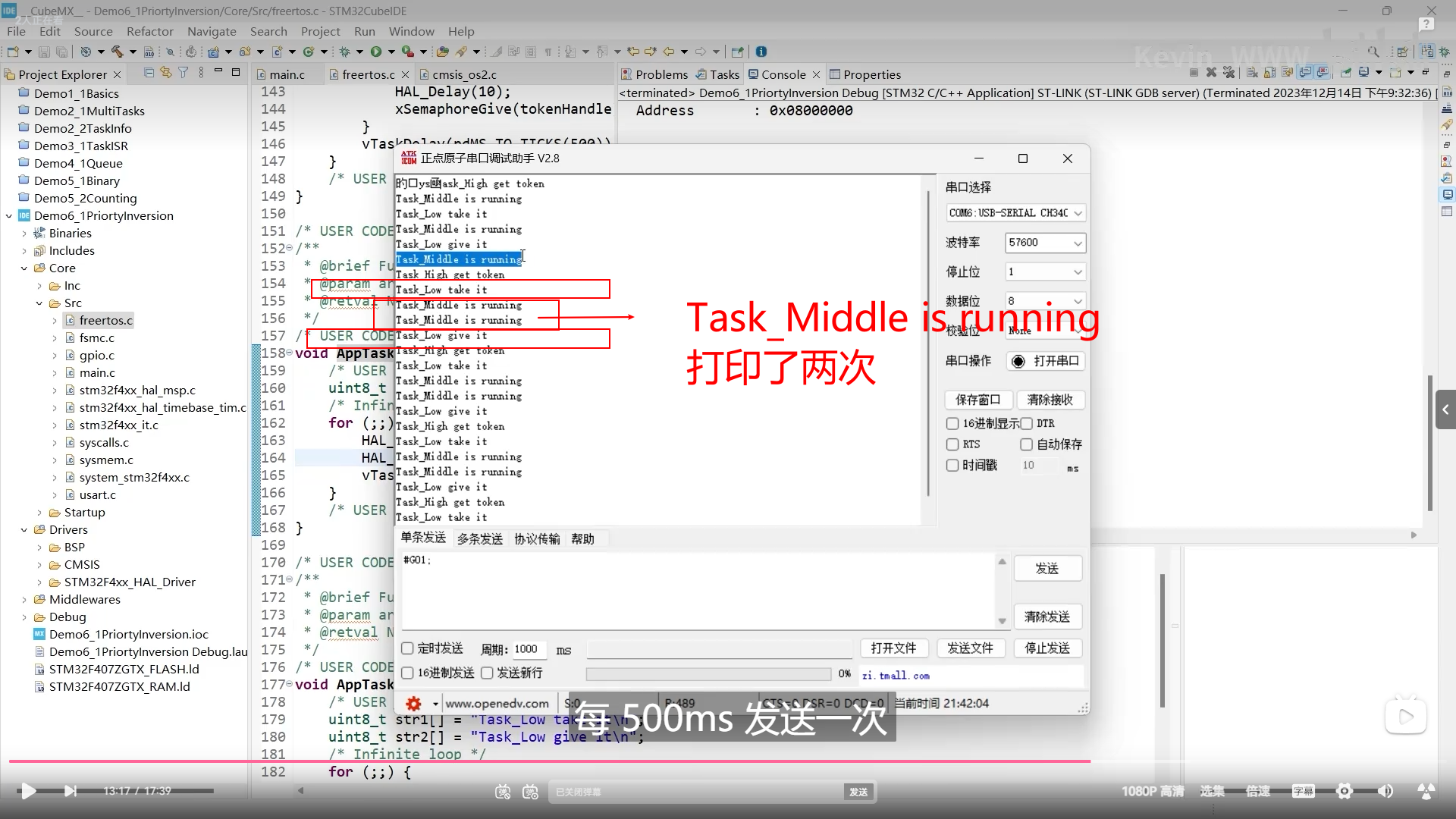Click the video play button
1456x819 pixels.
pyautogui.click(x=28, y=791)
